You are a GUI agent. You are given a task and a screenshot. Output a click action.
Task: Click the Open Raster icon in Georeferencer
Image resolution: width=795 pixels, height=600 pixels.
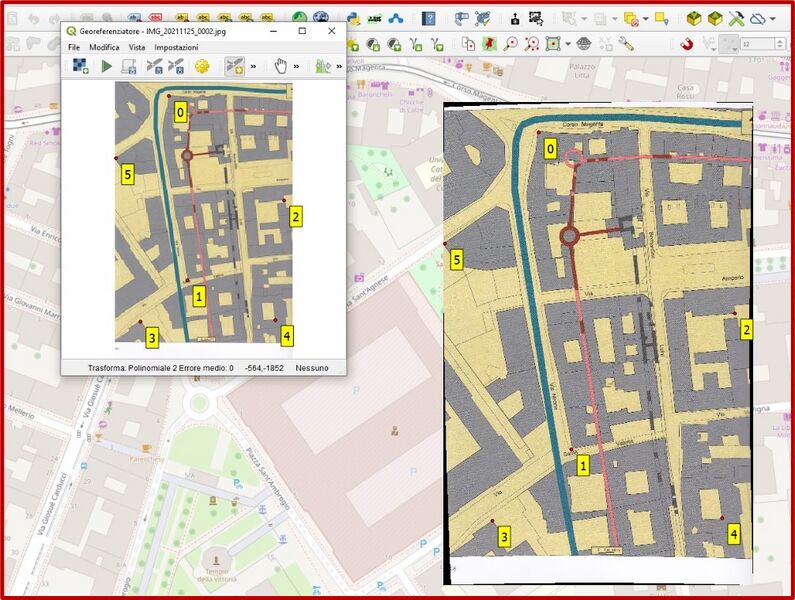[x=81, y=66]
